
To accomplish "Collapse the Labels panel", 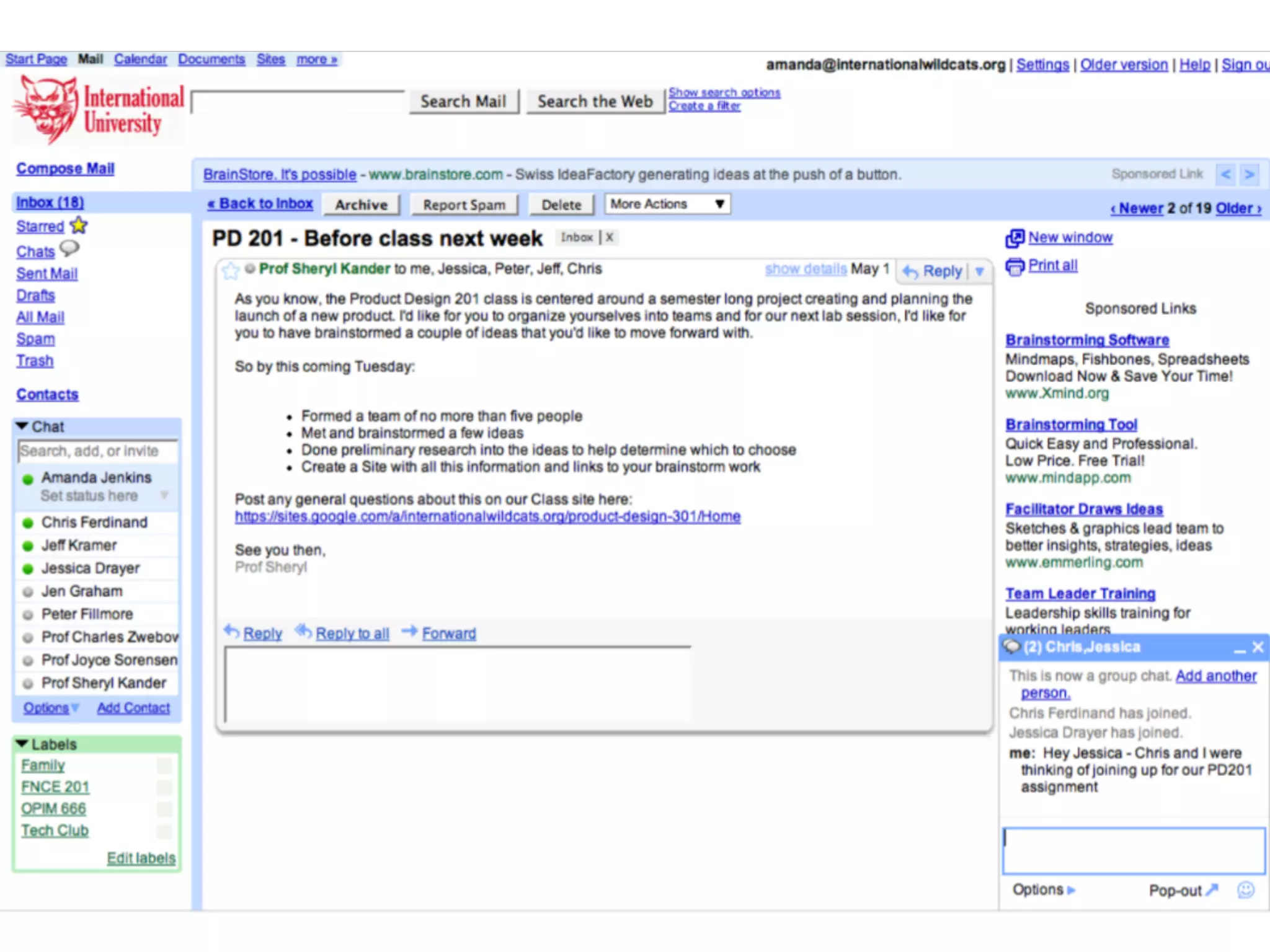I will pyautogui.click(x=23, y=744).
